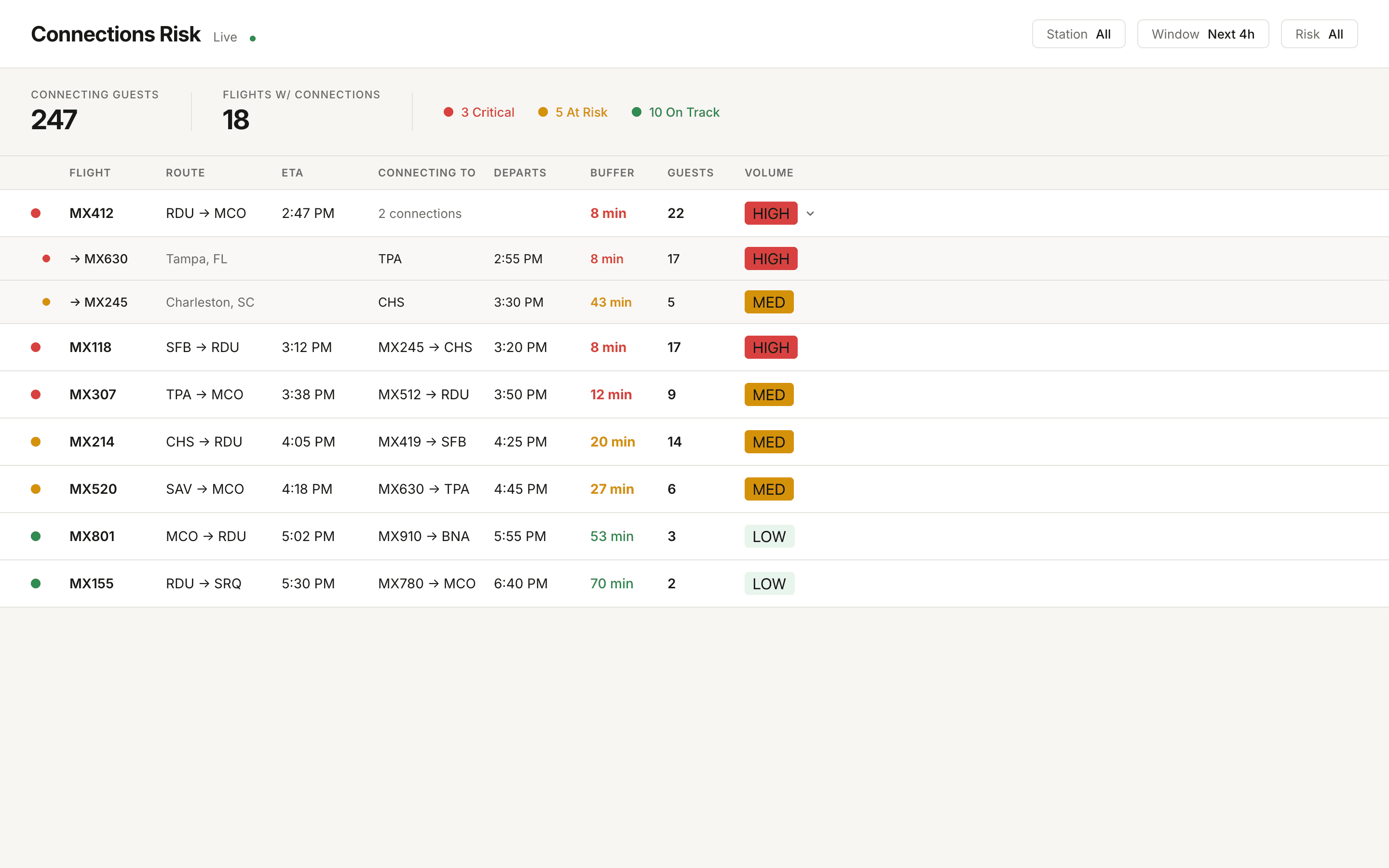This screenshot has height=868, width=1389.
Task: Click the MED badge in MX520 row
Action: [769, 489]
